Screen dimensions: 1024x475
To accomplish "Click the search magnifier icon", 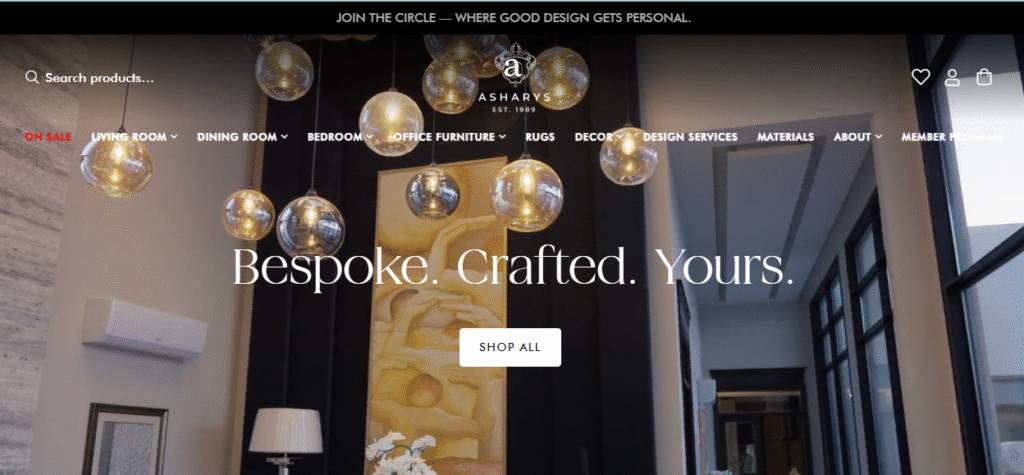I will click(32, 78).
